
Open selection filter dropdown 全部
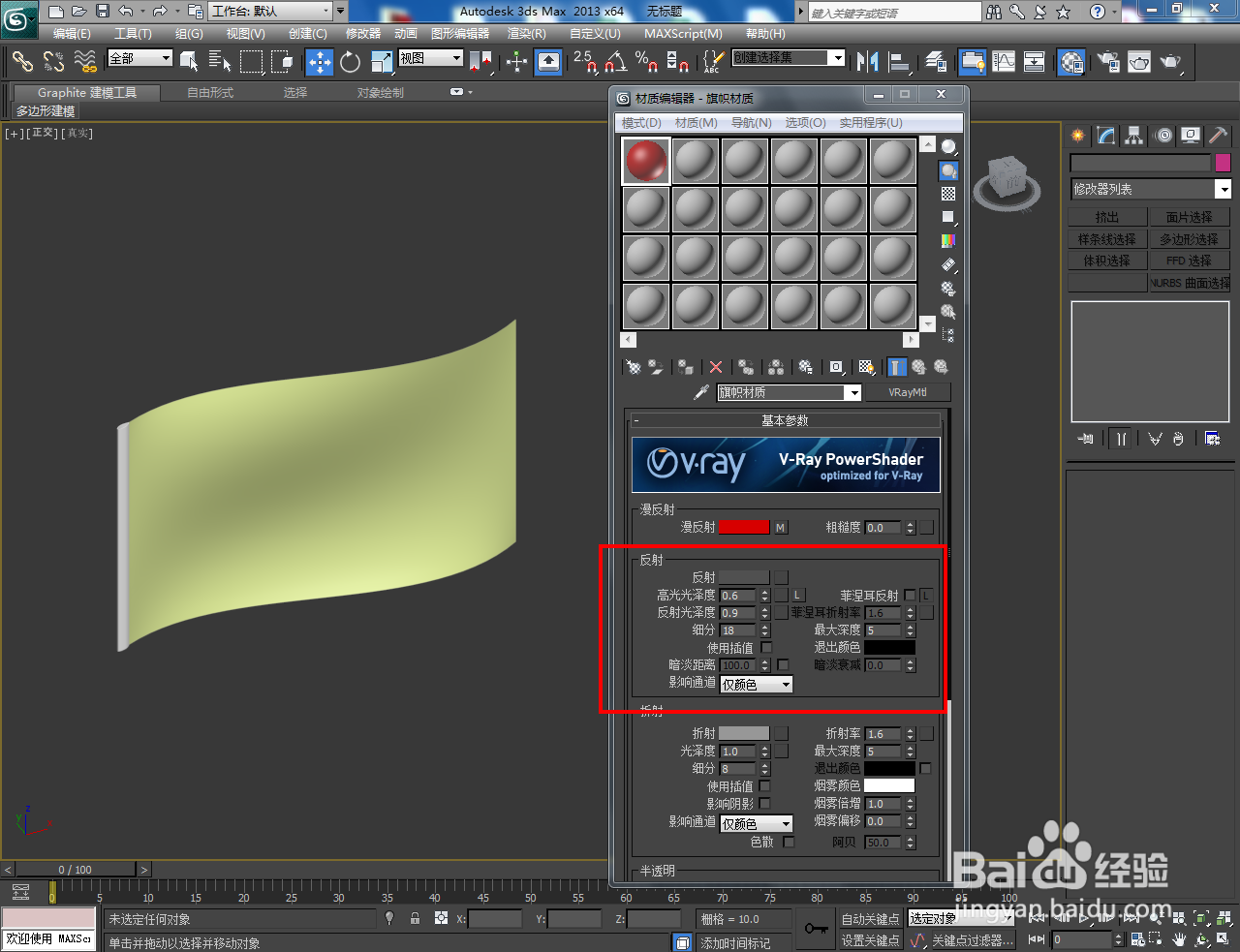[x=139, y=58]
